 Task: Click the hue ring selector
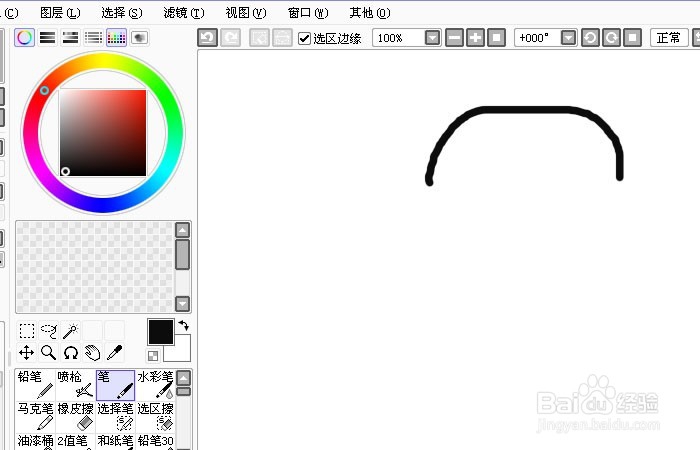(x=44, y=91)
